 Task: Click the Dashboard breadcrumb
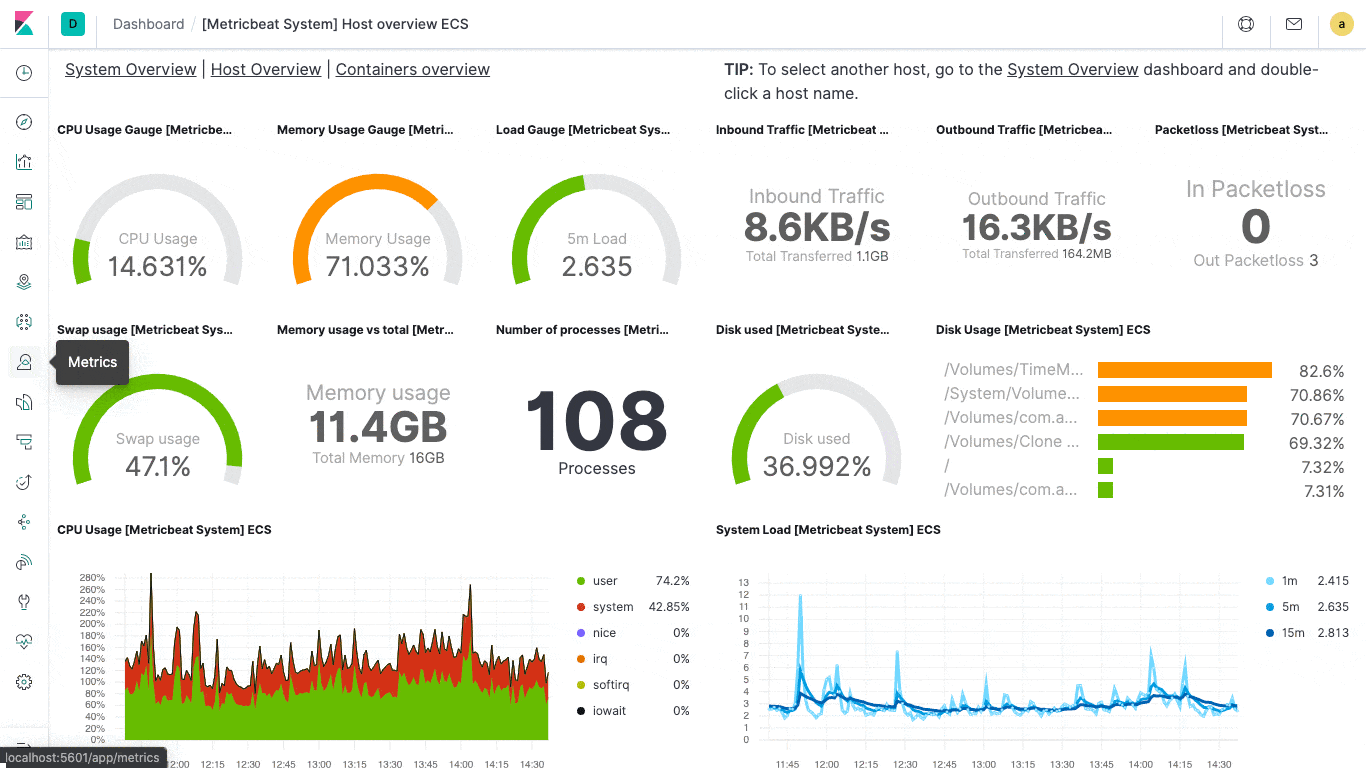coord(149,24)
